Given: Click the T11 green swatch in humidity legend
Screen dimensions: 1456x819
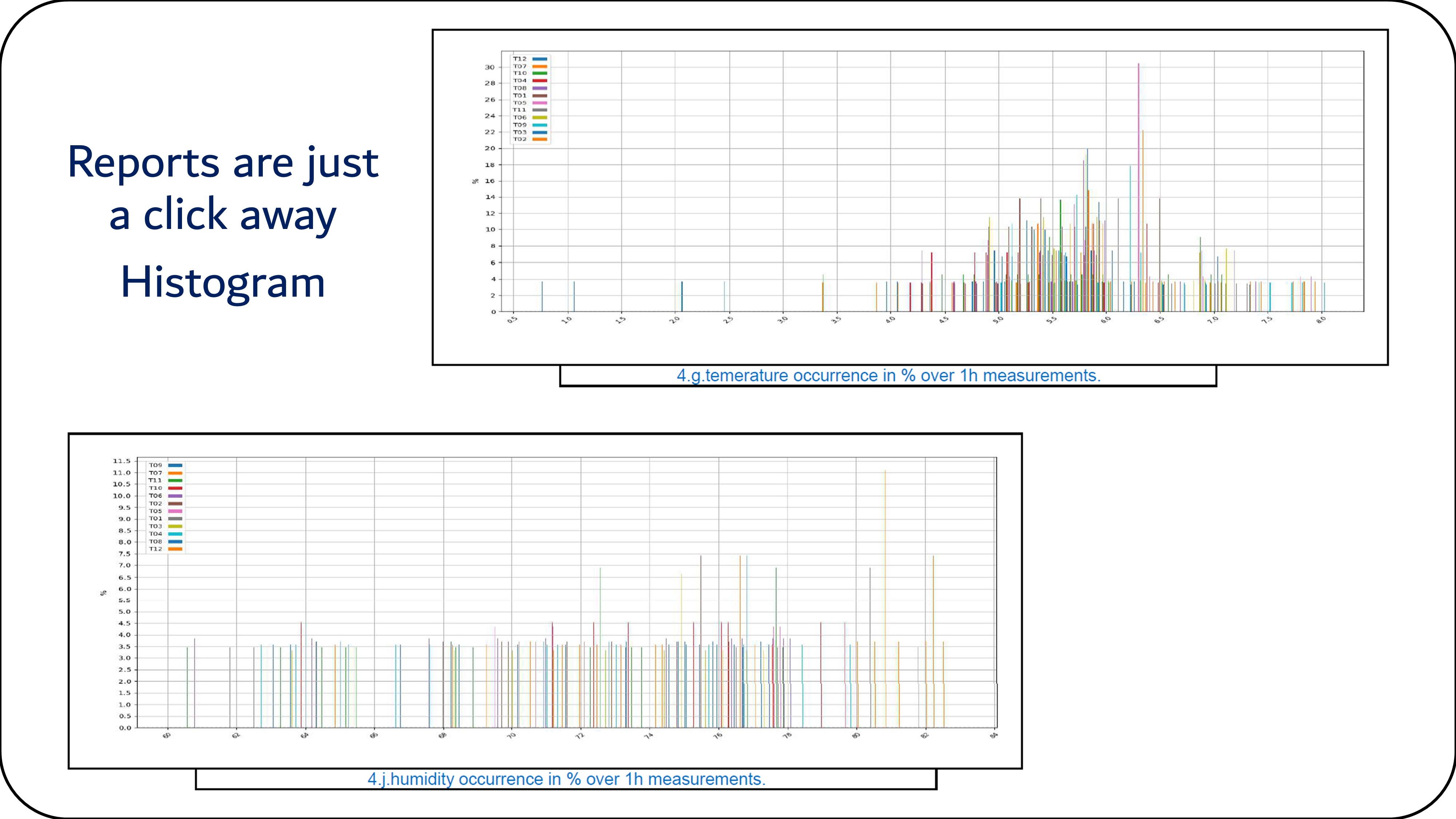Looking at the screenshot, I should (x=175, y=480).
